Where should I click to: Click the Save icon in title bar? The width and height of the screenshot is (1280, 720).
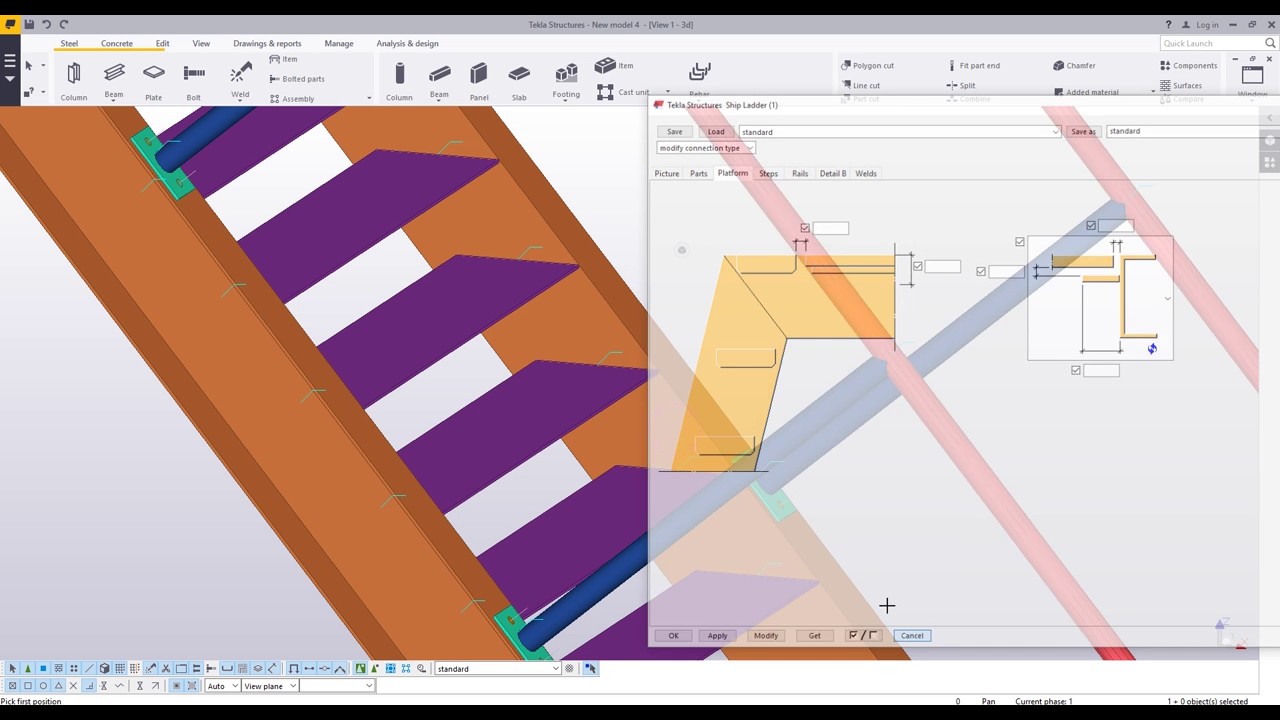29,24
